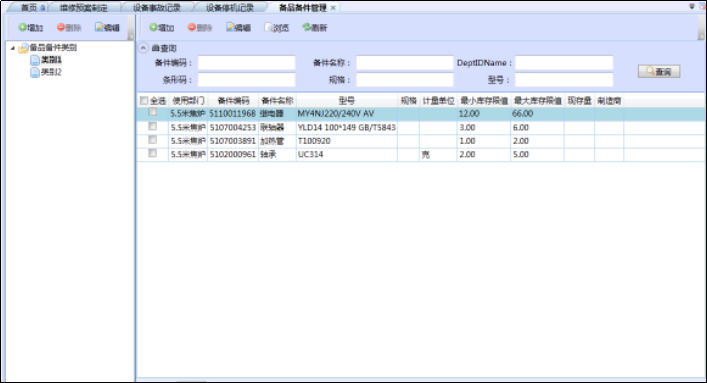Sort by the 最大库存限值 column header
Image resolution: width=707 pixels, height=383 pixels.
click(537, 101)
